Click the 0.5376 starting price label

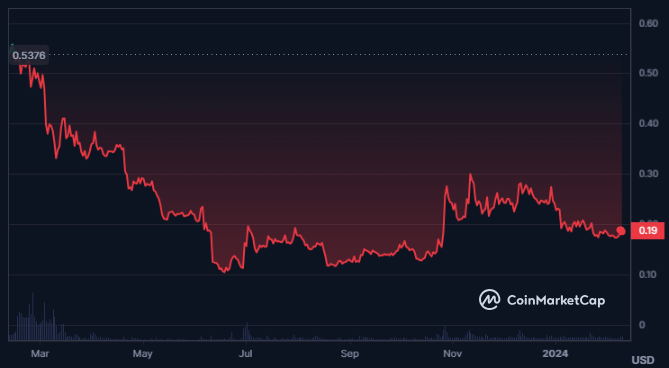pos(29,55)
